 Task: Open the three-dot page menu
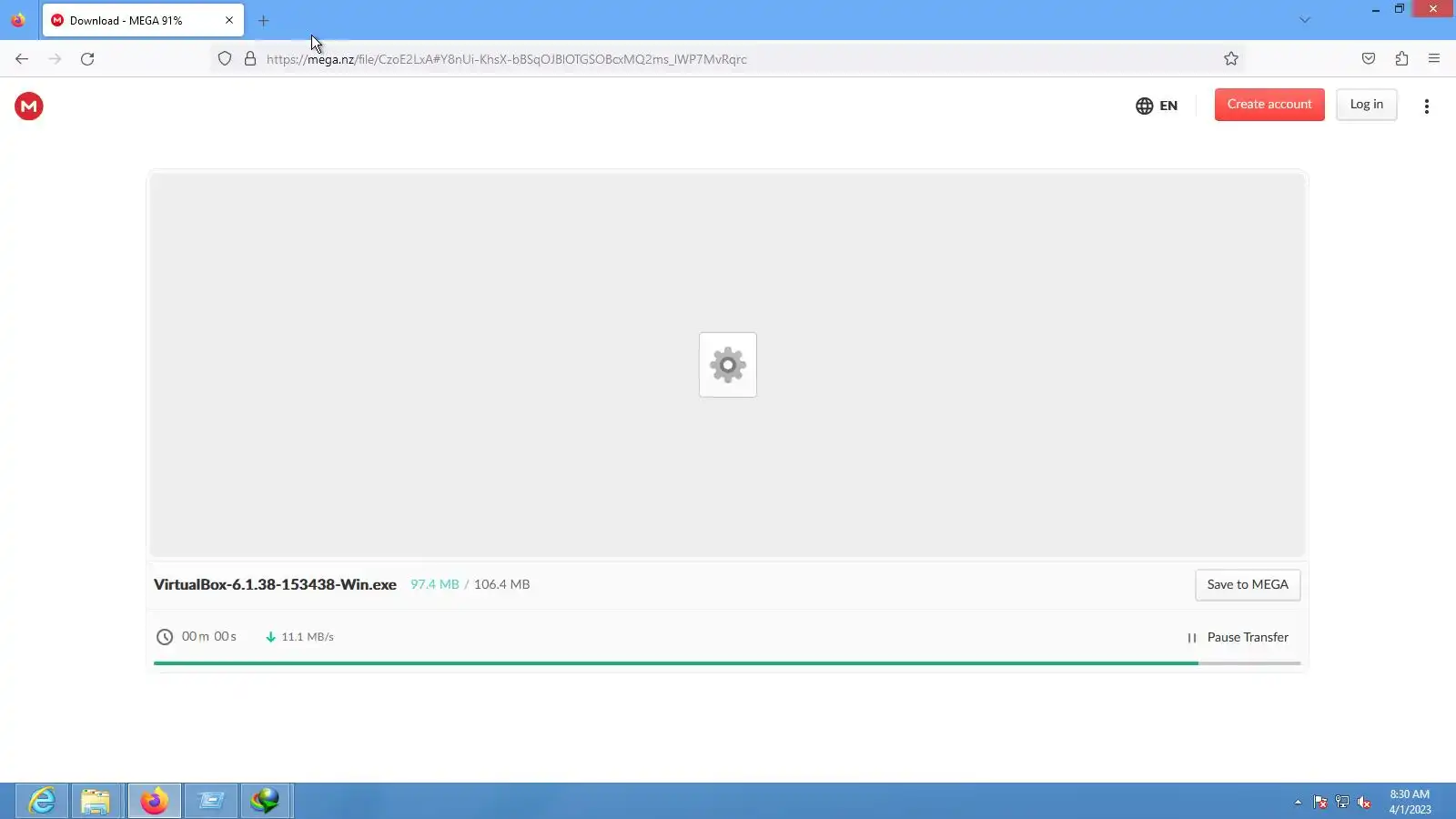[1427, 106]
